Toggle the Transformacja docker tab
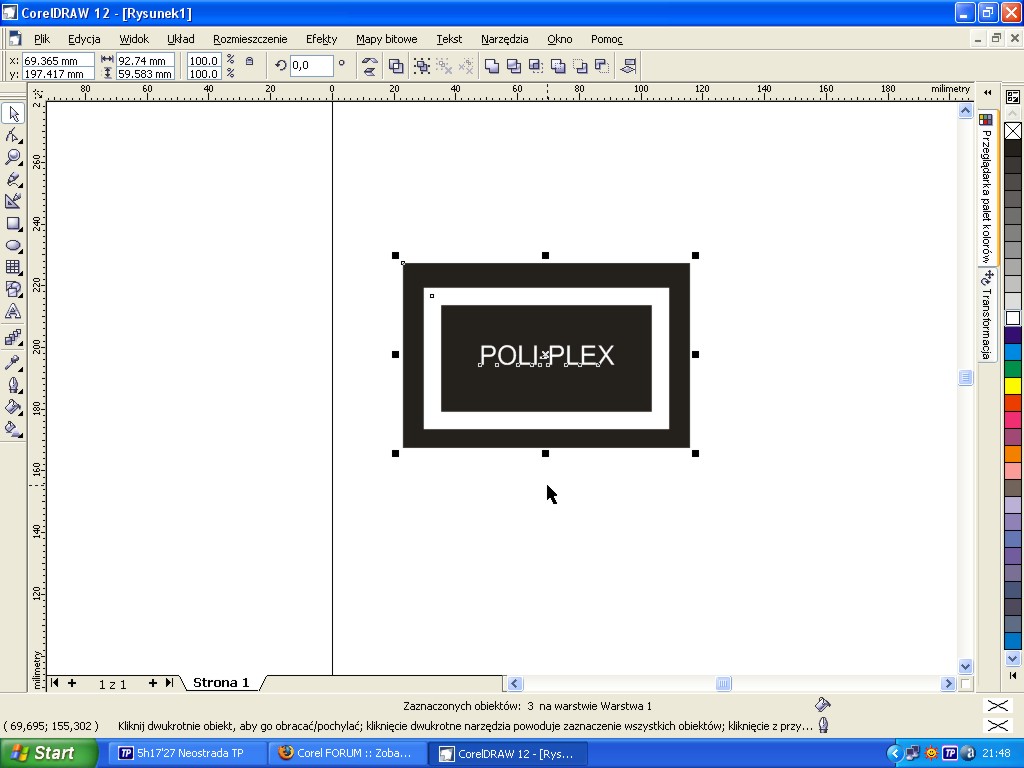The width and height of the screenshot is (1024, 768). click(986, 316)
